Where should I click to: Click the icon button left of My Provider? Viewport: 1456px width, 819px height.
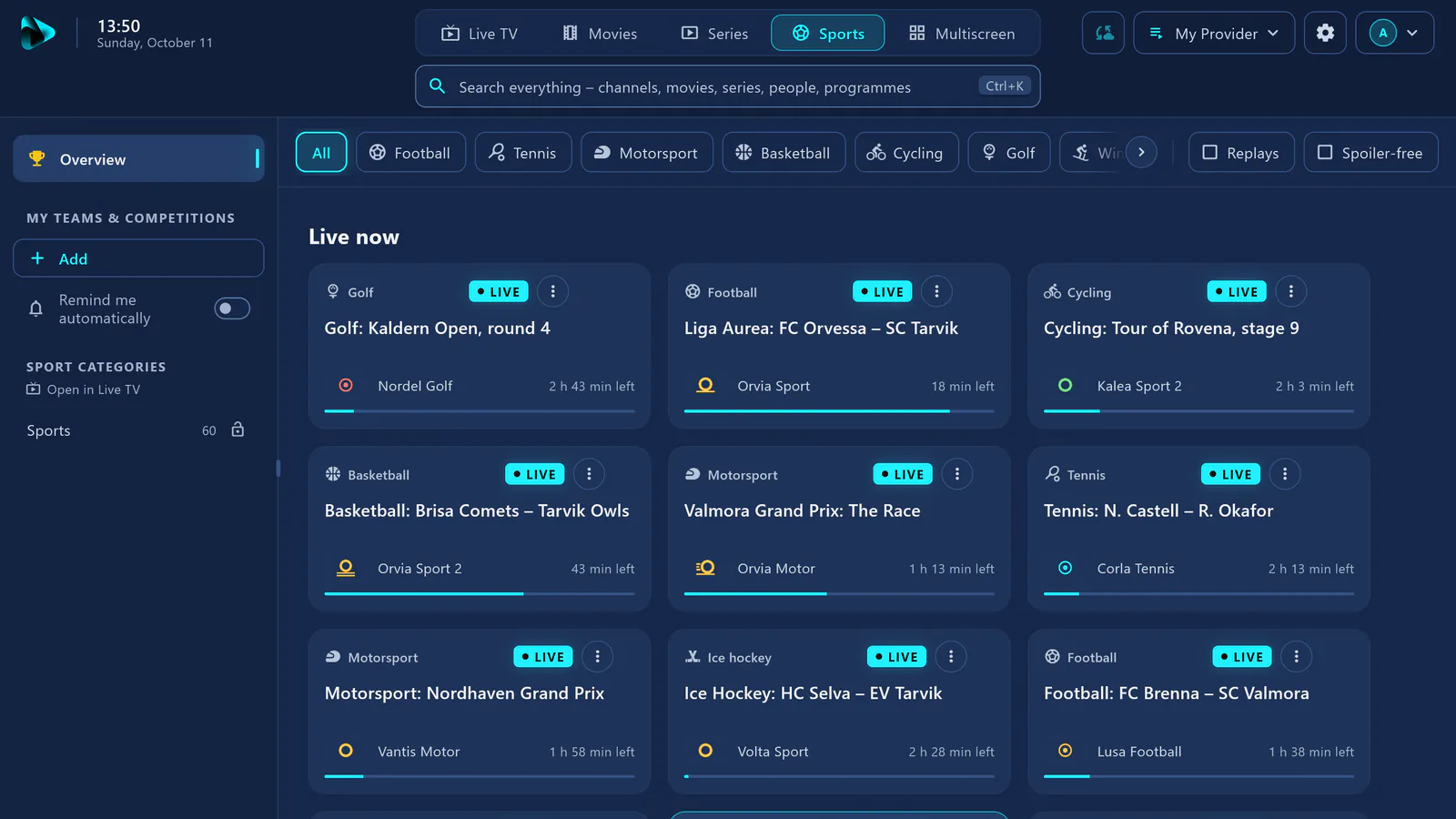1103,33
